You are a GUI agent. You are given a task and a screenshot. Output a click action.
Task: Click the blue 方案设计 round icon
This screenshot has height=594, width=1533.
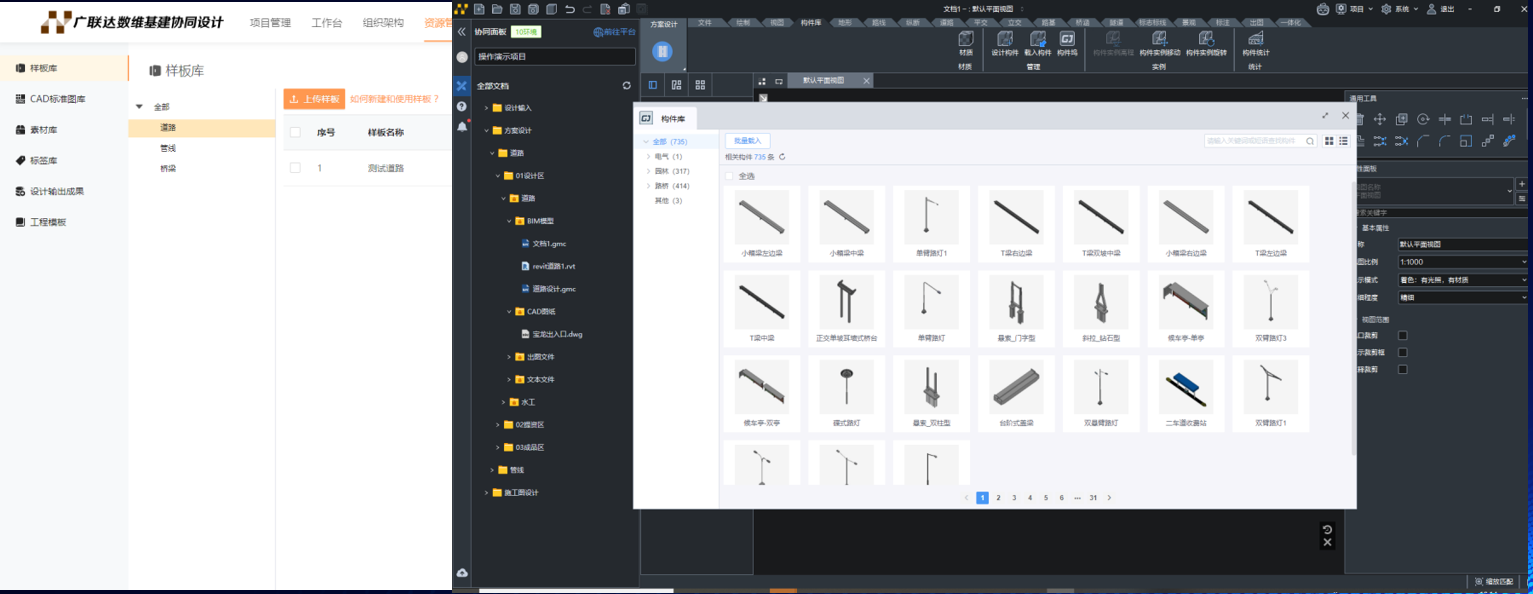point(662,52)
